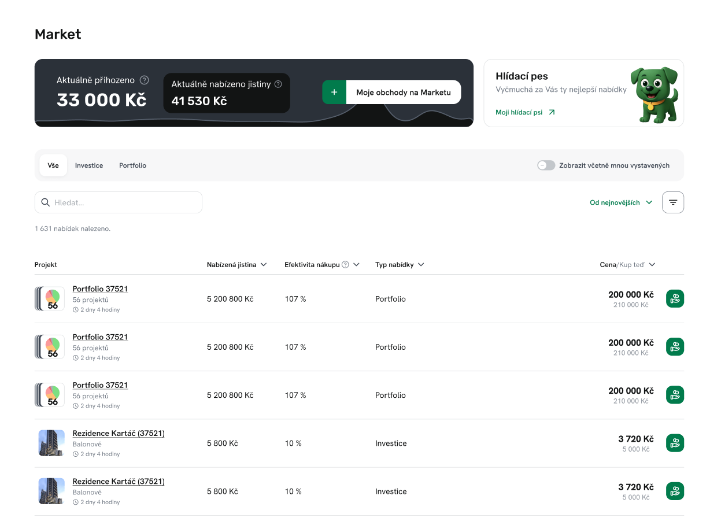Screen dimensions: 716x519
Task: Open the filter settings icon button
Action: click(x=673, y=202)
